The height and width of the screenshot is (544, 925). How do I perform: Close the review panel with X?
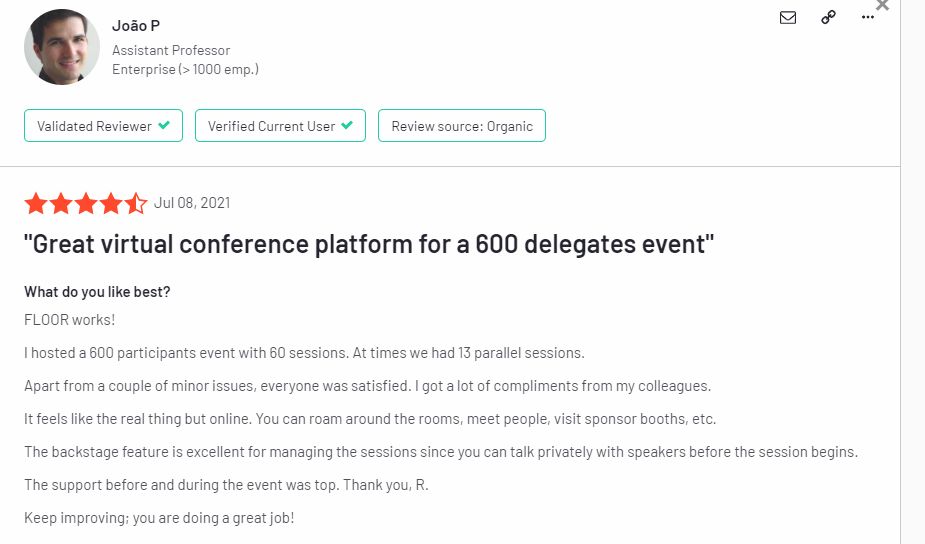point(883,5)
